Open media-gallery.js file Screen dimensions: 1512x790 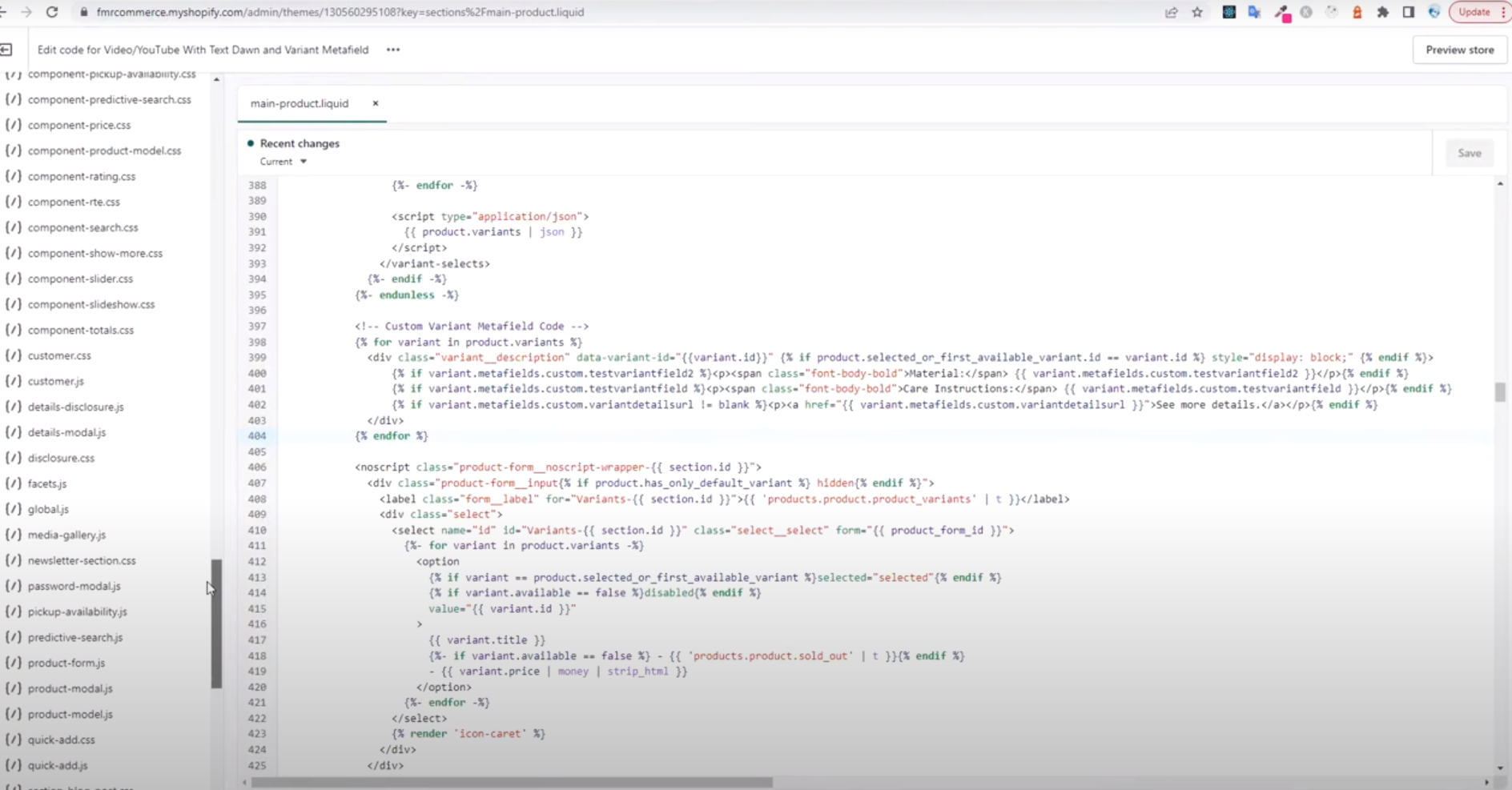pos(66,535)
